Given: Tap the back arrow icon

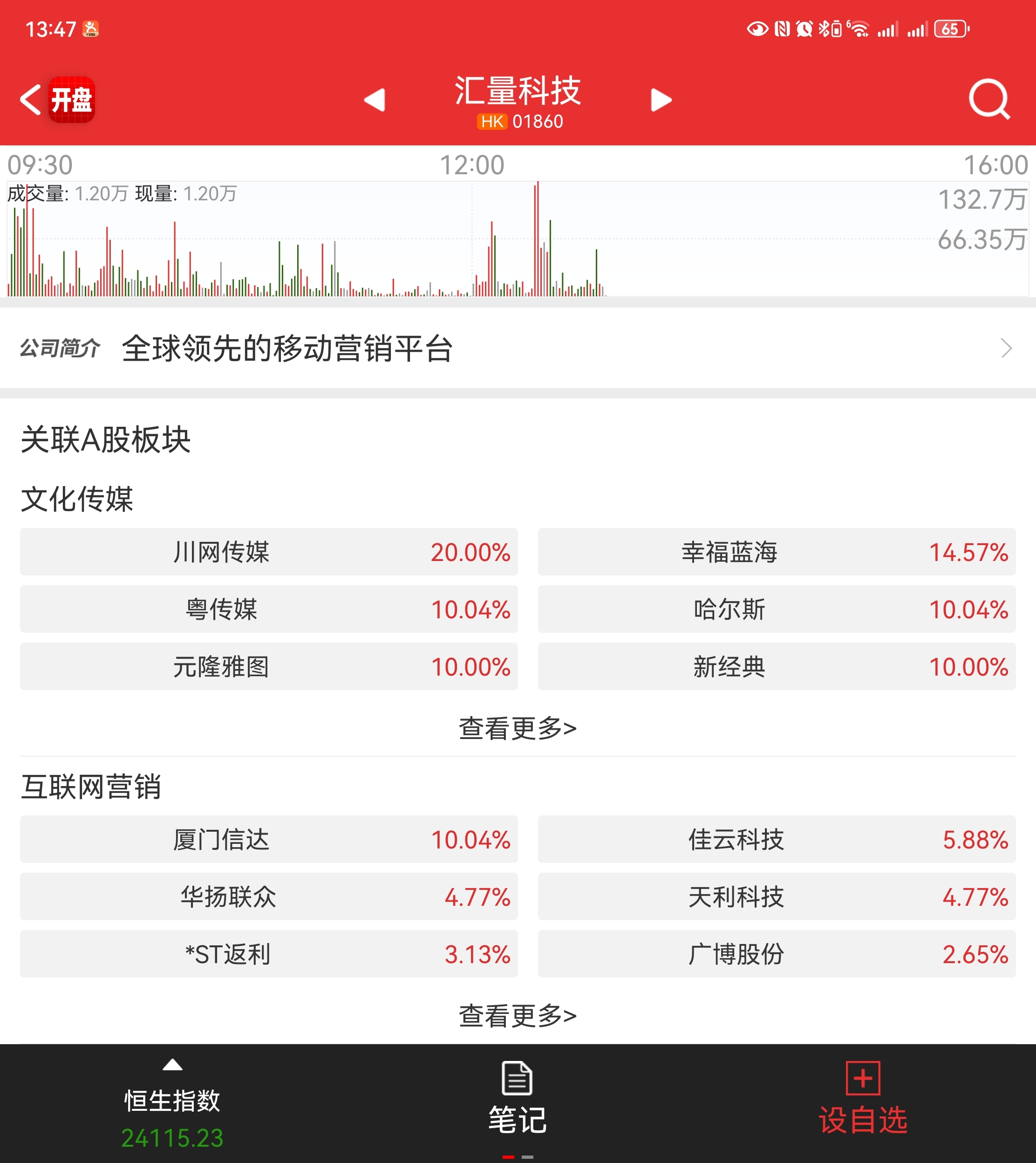Looking at the screenshot, I should pos(30,100).
